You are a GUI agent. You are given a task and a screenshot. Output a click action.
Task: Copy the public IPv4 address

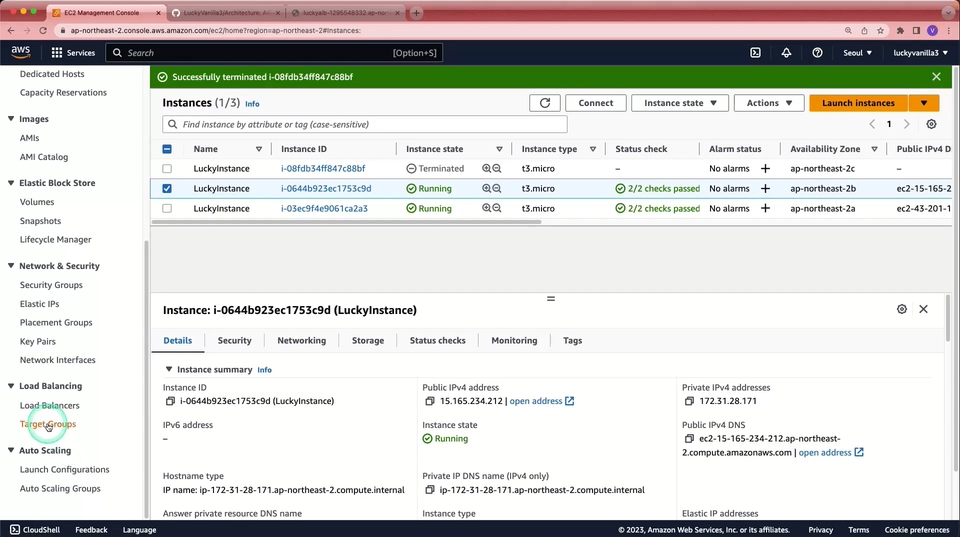(x=430, y=401)
